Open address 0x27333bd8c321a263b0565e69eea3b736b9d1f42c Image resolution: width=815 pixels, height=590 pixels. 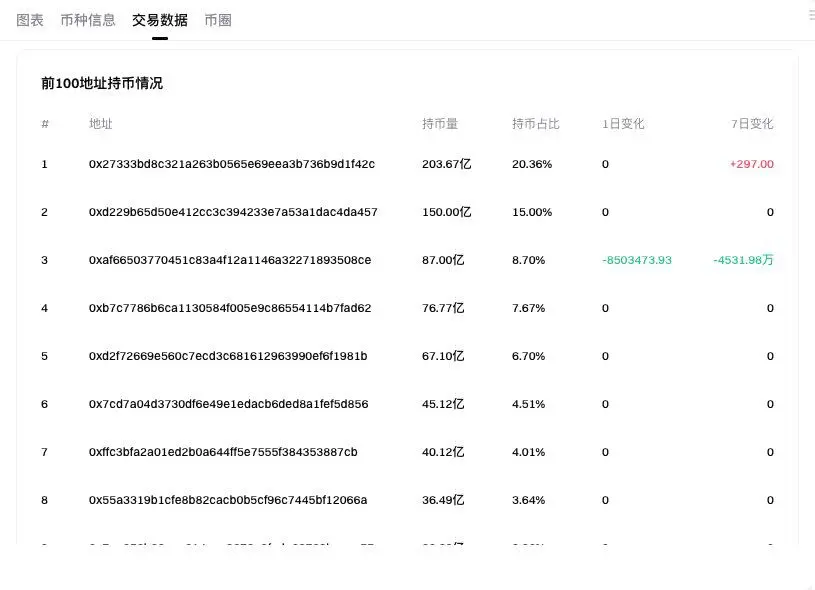click(232, 164)
